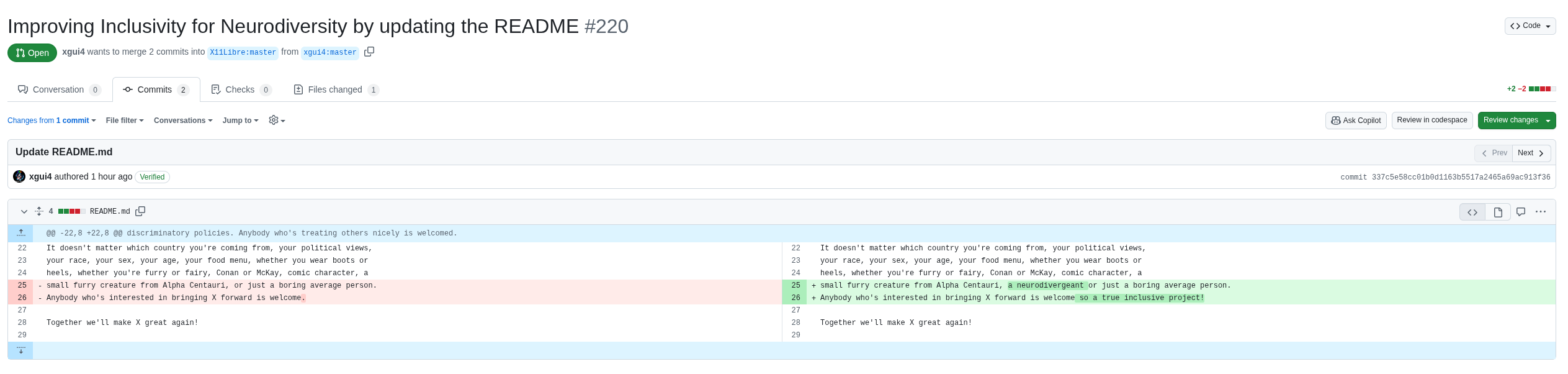The image size is (1568, 374).
Task: Collapse the README.md file diff
Action: (24, 212)
